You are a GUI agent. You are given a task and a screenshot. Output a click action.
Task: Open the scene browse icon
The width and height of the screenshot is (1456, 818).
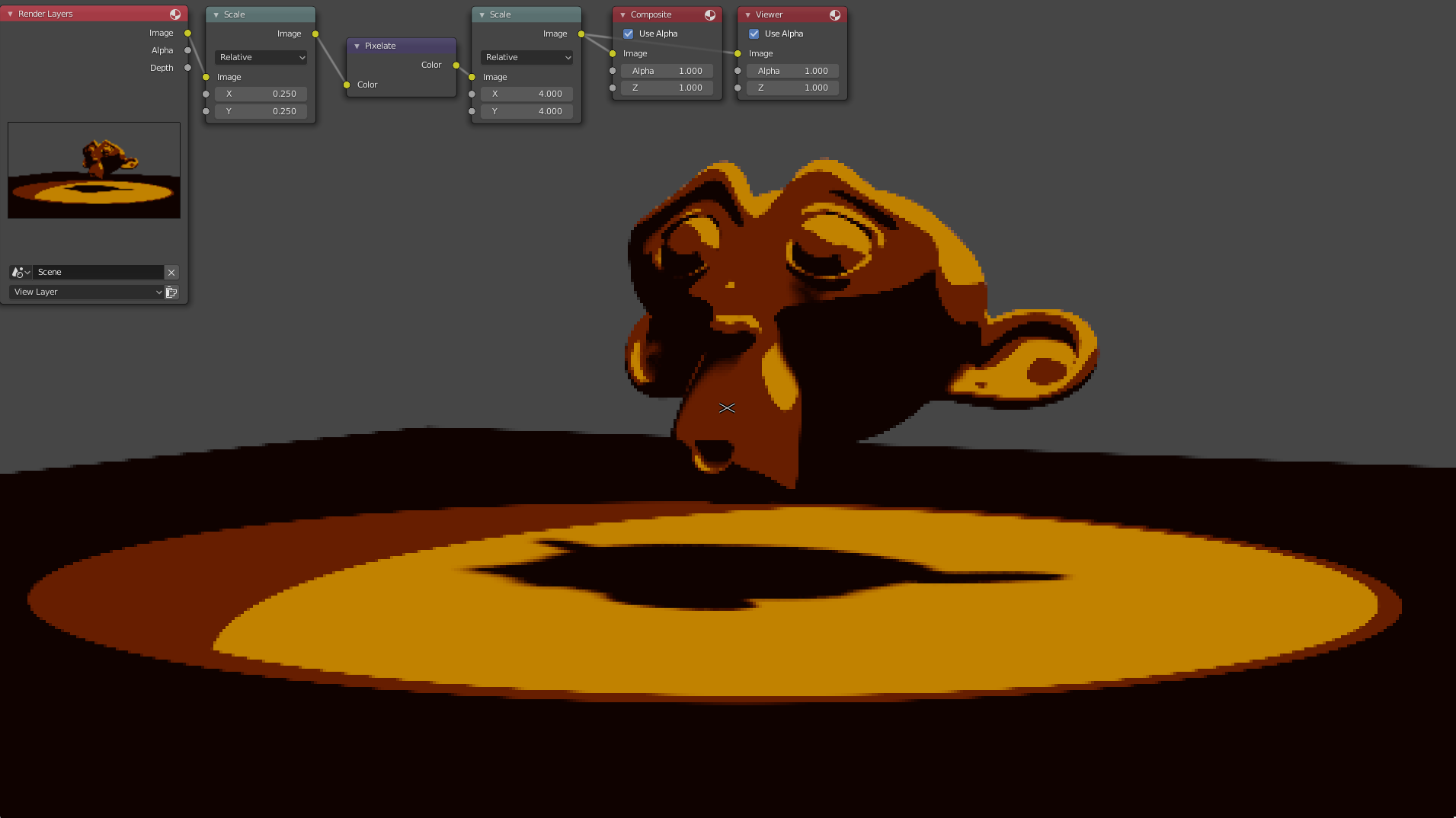coord(21,272)
